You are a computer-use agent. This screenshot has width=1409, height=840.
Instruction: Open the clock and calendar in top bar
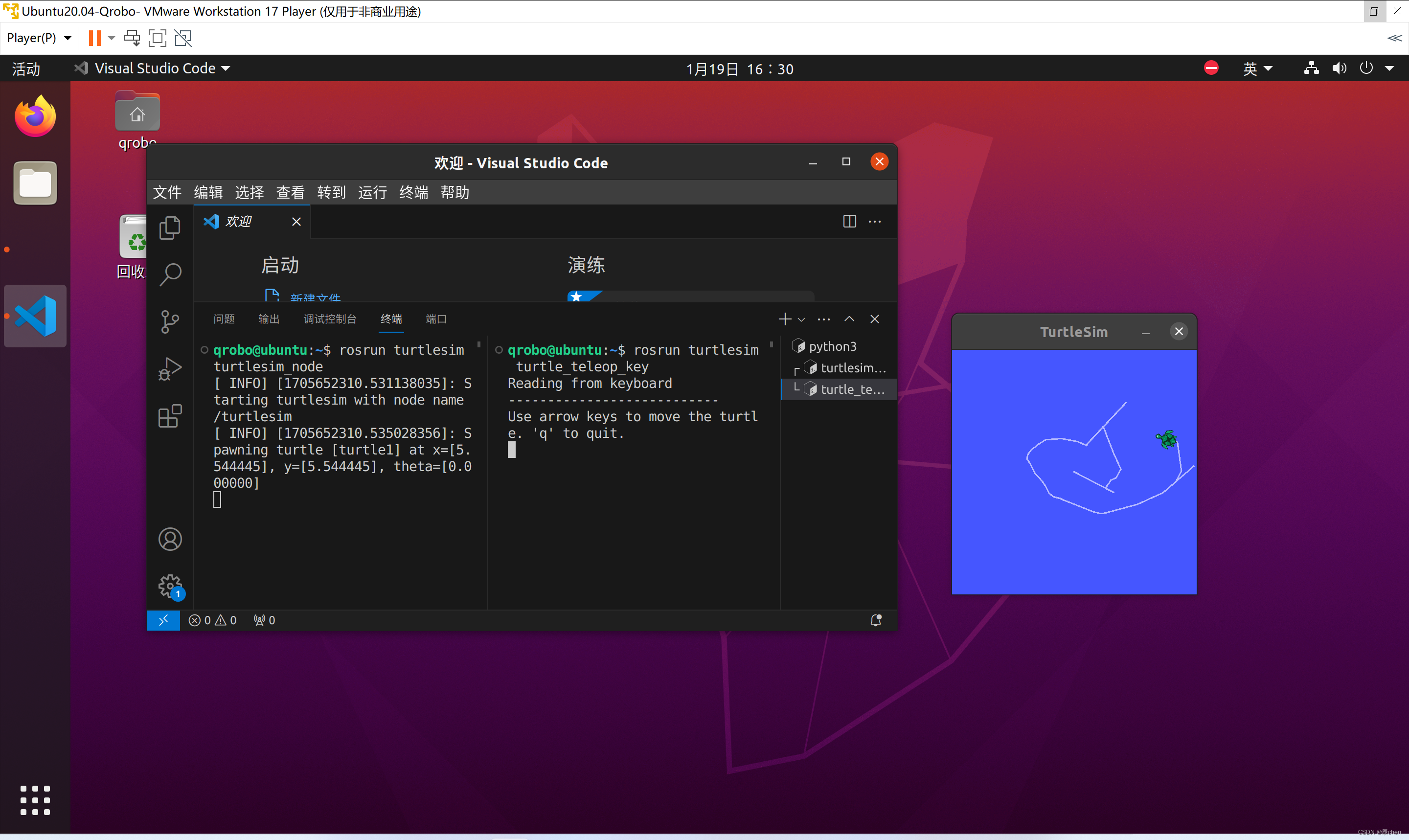pos(740,68)
